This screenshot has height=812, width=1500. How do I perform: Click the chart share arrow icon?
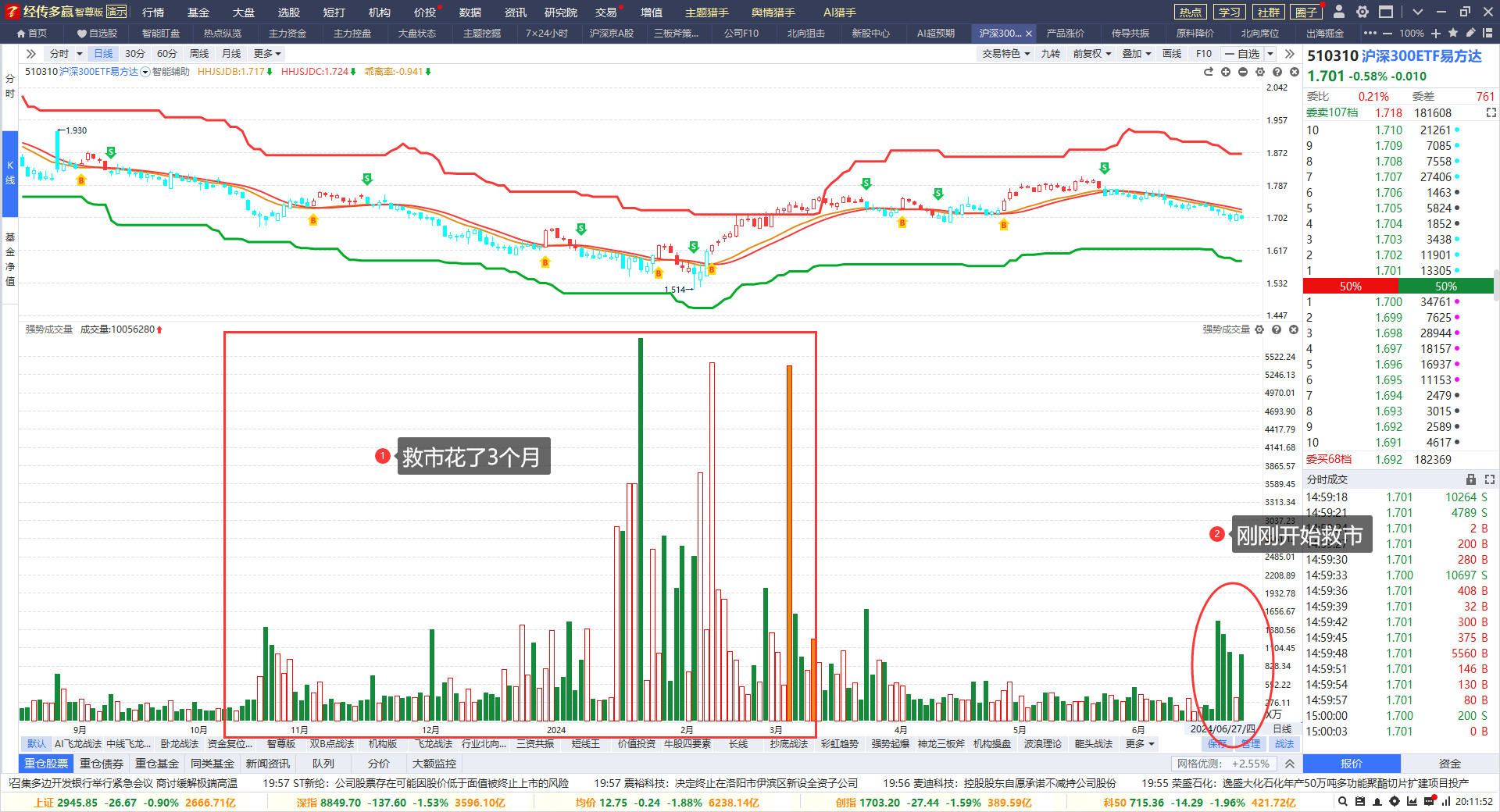coord(1209,72)
